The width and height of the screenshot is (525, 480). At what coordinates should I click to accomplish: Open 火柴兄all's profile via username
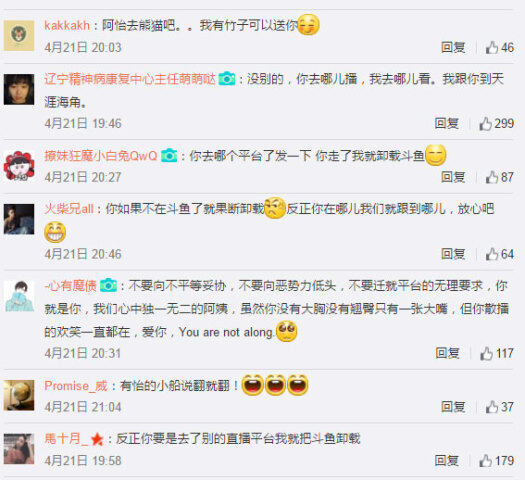pyautogui.click(x=69, y=209)
